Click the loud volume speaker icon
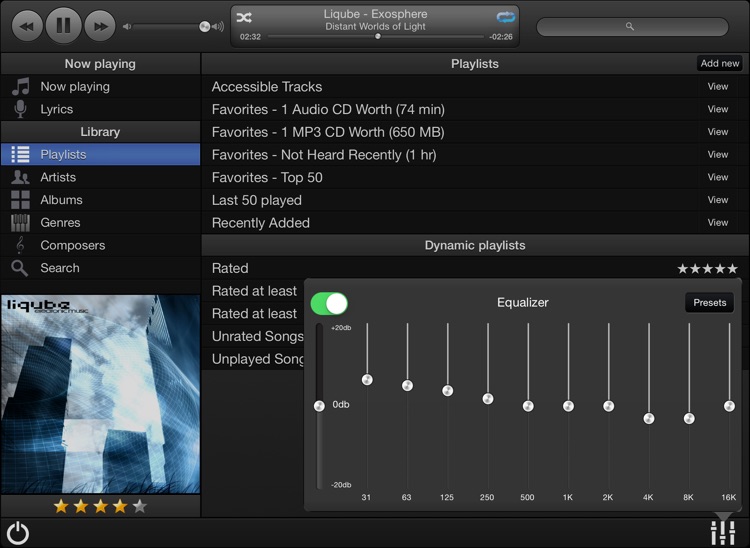Screen dimensions: 750x548 pos(218,27)
